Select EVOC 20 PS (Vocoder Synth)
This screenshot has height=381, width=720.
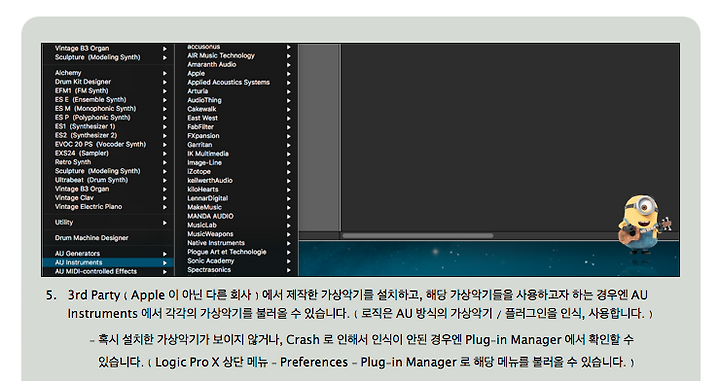(x=108, y=144)
